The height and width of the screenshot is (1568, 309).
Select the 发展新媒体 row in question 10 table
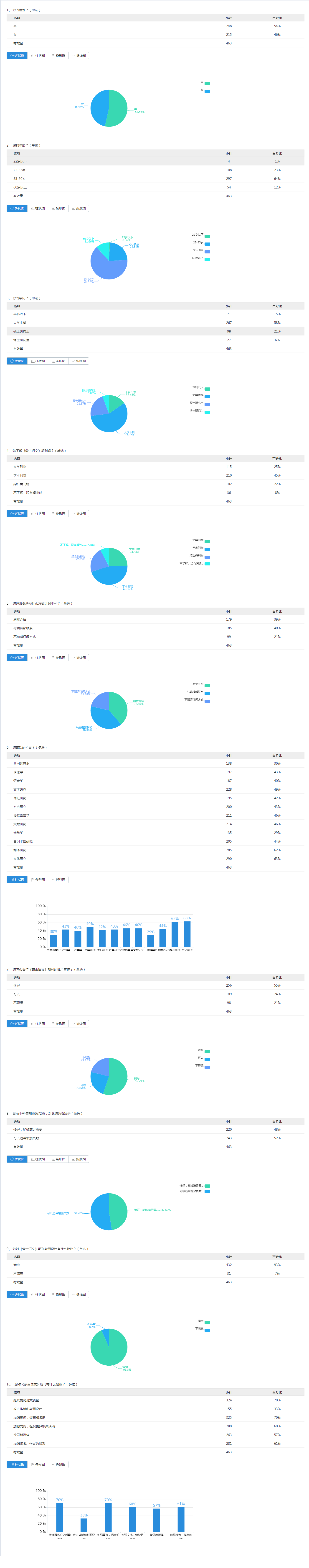(156, 1435)
